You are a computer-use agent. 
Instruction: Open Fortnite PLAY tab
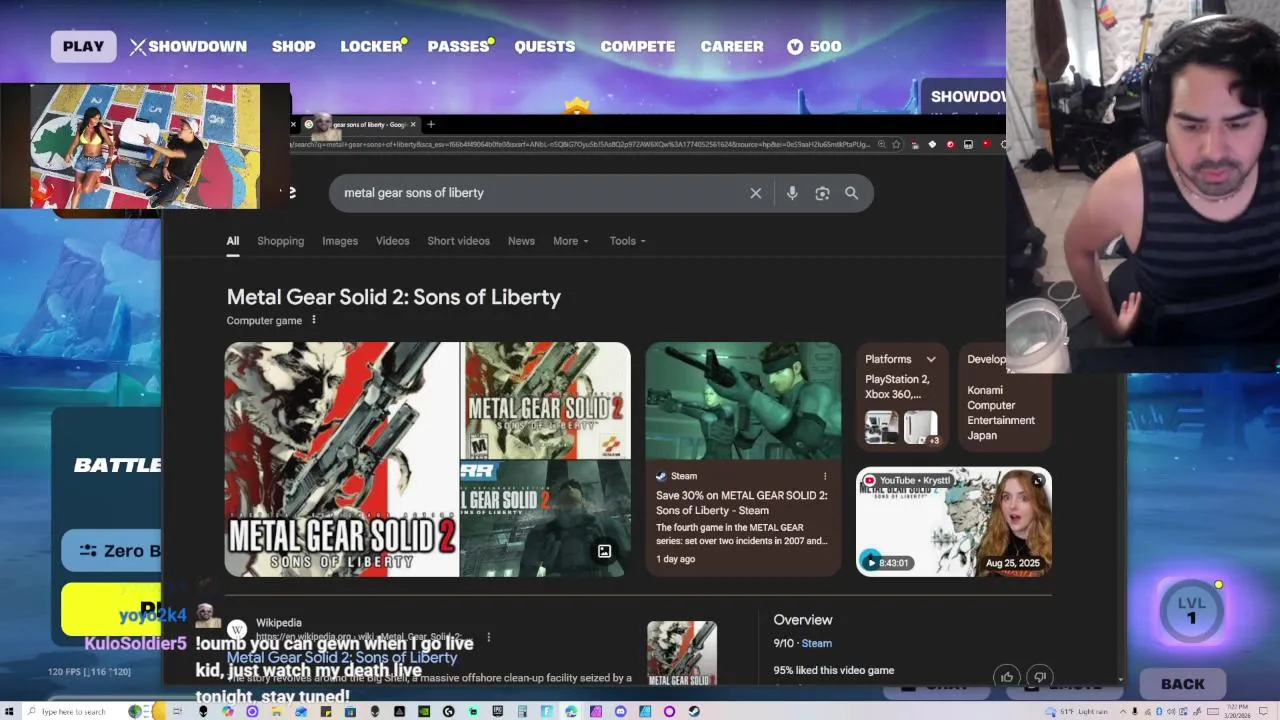83,46
